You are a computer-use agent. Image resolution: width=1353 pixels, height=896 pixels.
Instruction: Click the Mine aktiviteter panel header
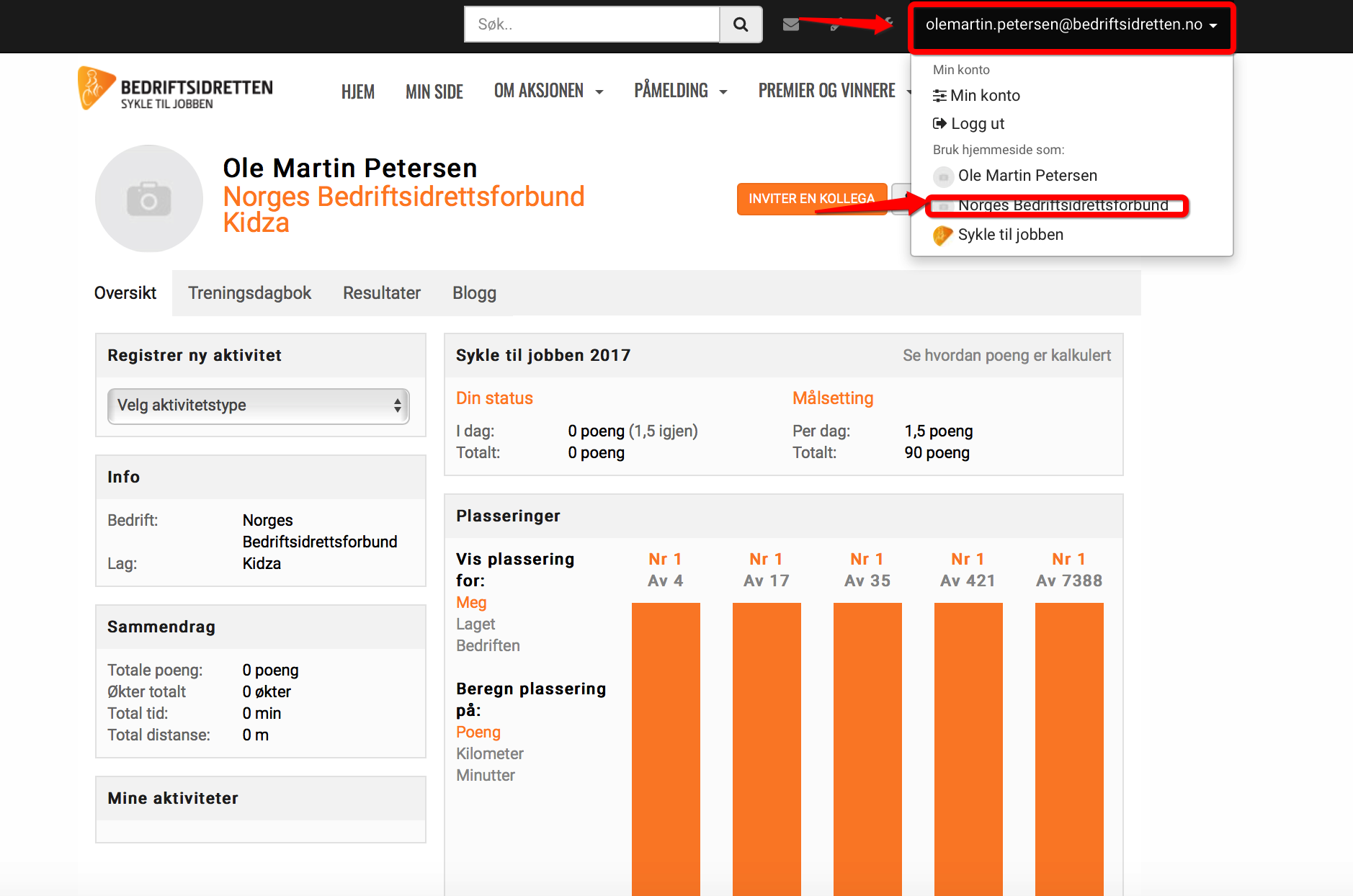[x=261, y=799]
